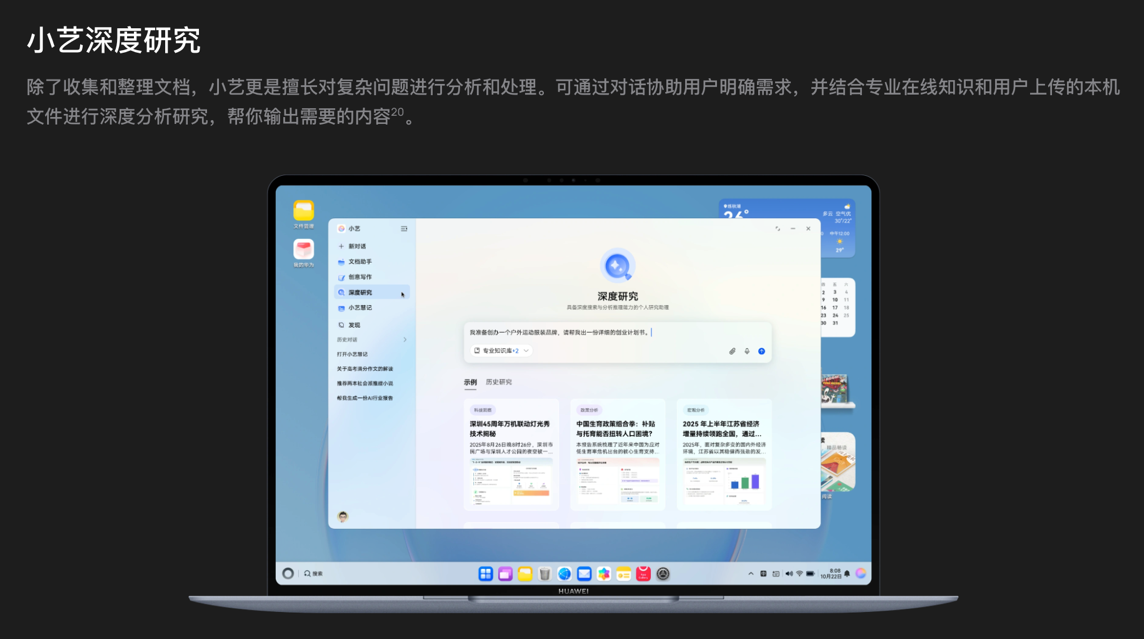
Task: Expand the 历史对话 section arrow
Action: (405, 340)
